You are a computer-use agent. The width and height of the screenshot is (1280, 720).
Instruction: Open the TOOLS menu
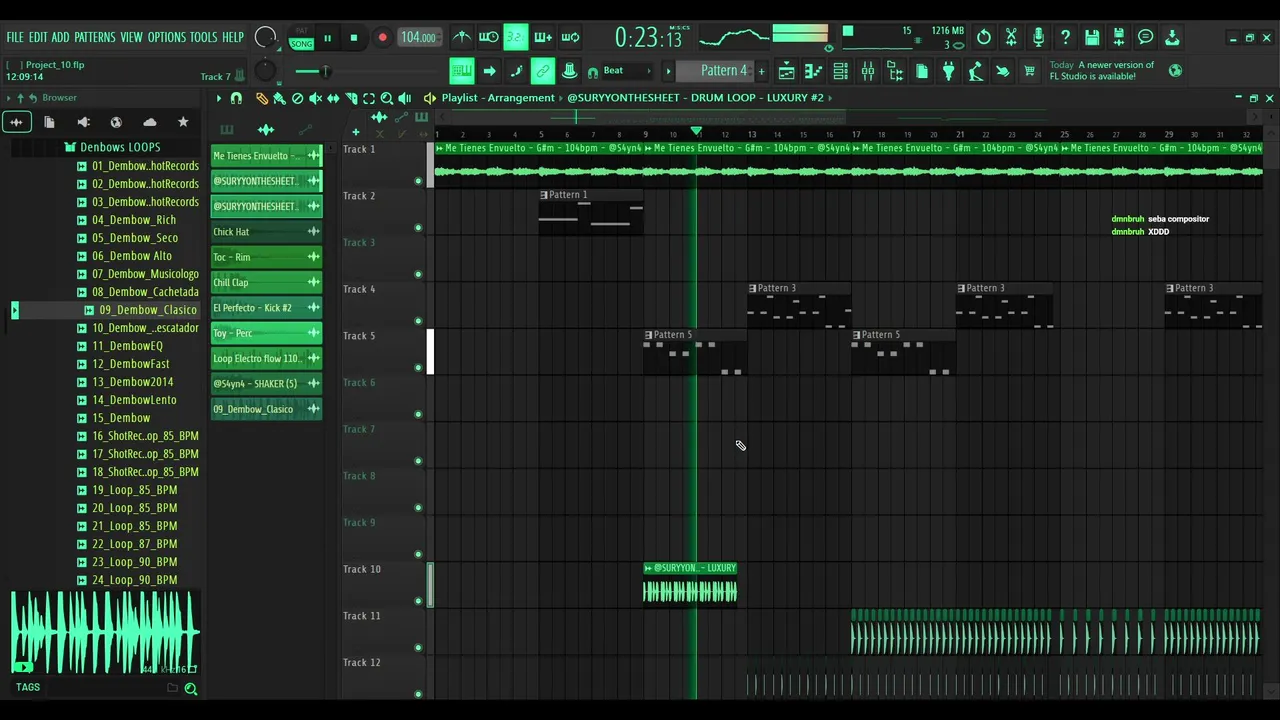[203, 37]
